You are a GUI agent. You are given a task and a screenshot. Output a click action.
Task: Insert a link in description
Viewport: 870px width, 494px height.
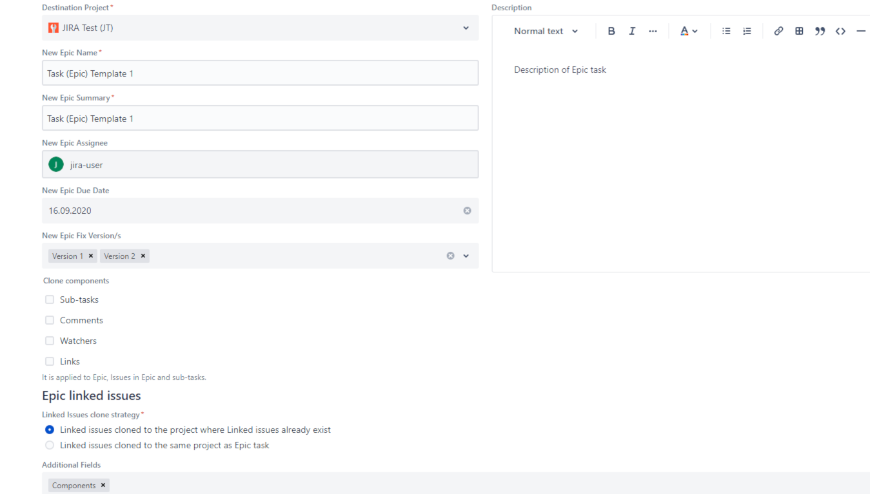(x=778, y=31)
